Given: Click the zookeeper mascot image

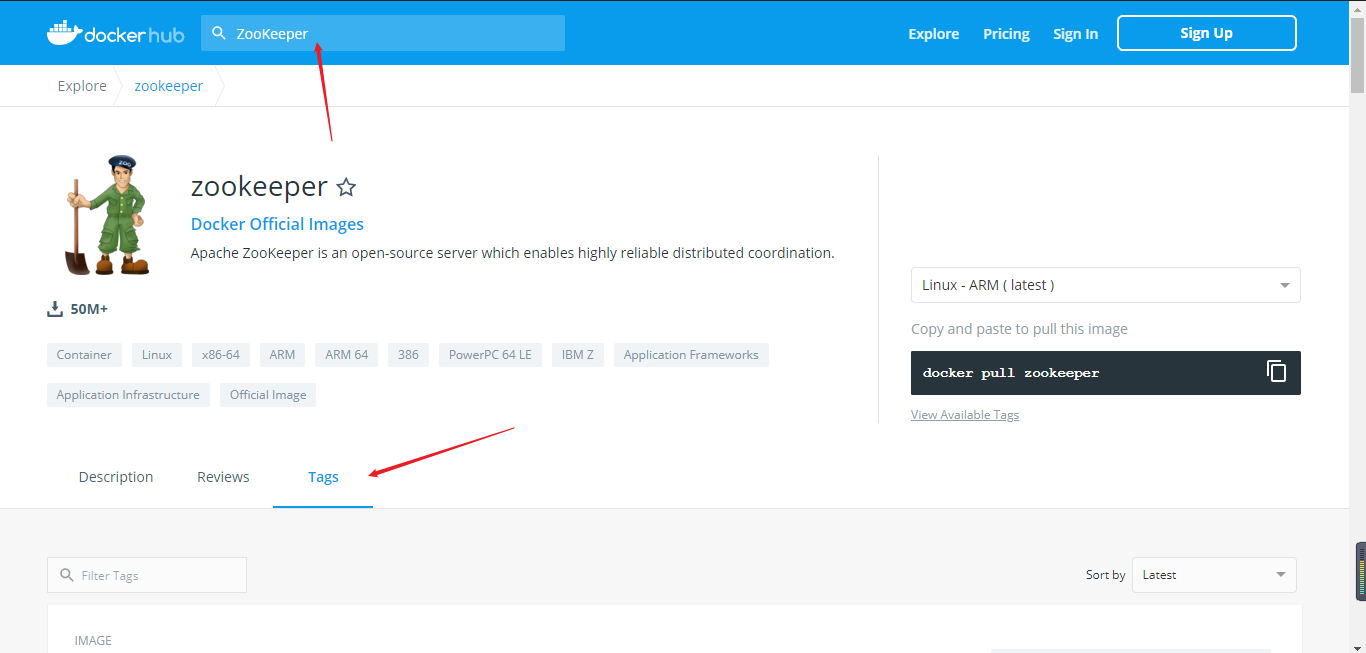Looking at the screenshot, I should [x=105, y=215].
